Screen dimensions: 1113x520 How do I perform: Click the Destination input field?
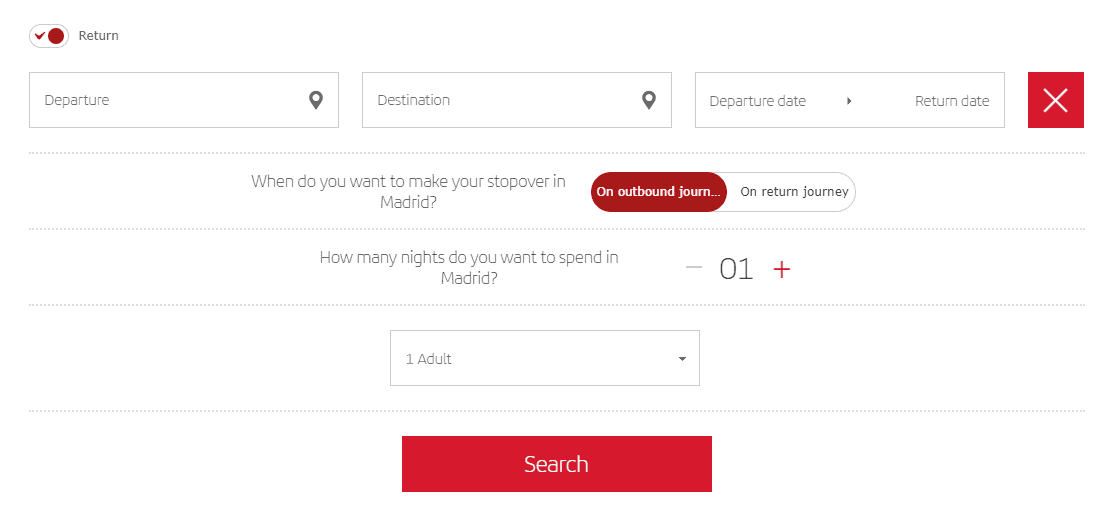(517, 100)
